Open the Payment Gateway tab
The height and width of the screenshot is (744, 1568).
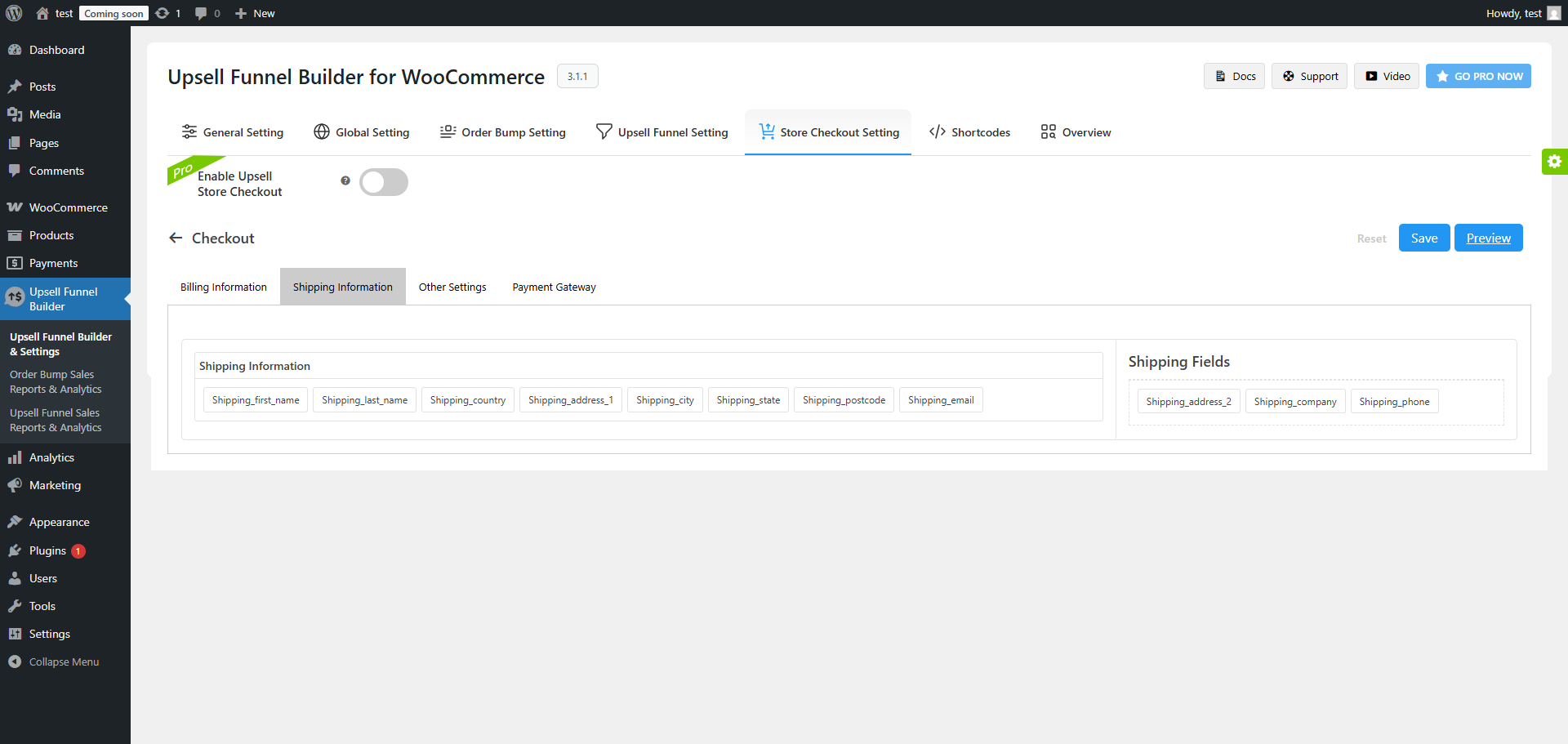point(553,286)
